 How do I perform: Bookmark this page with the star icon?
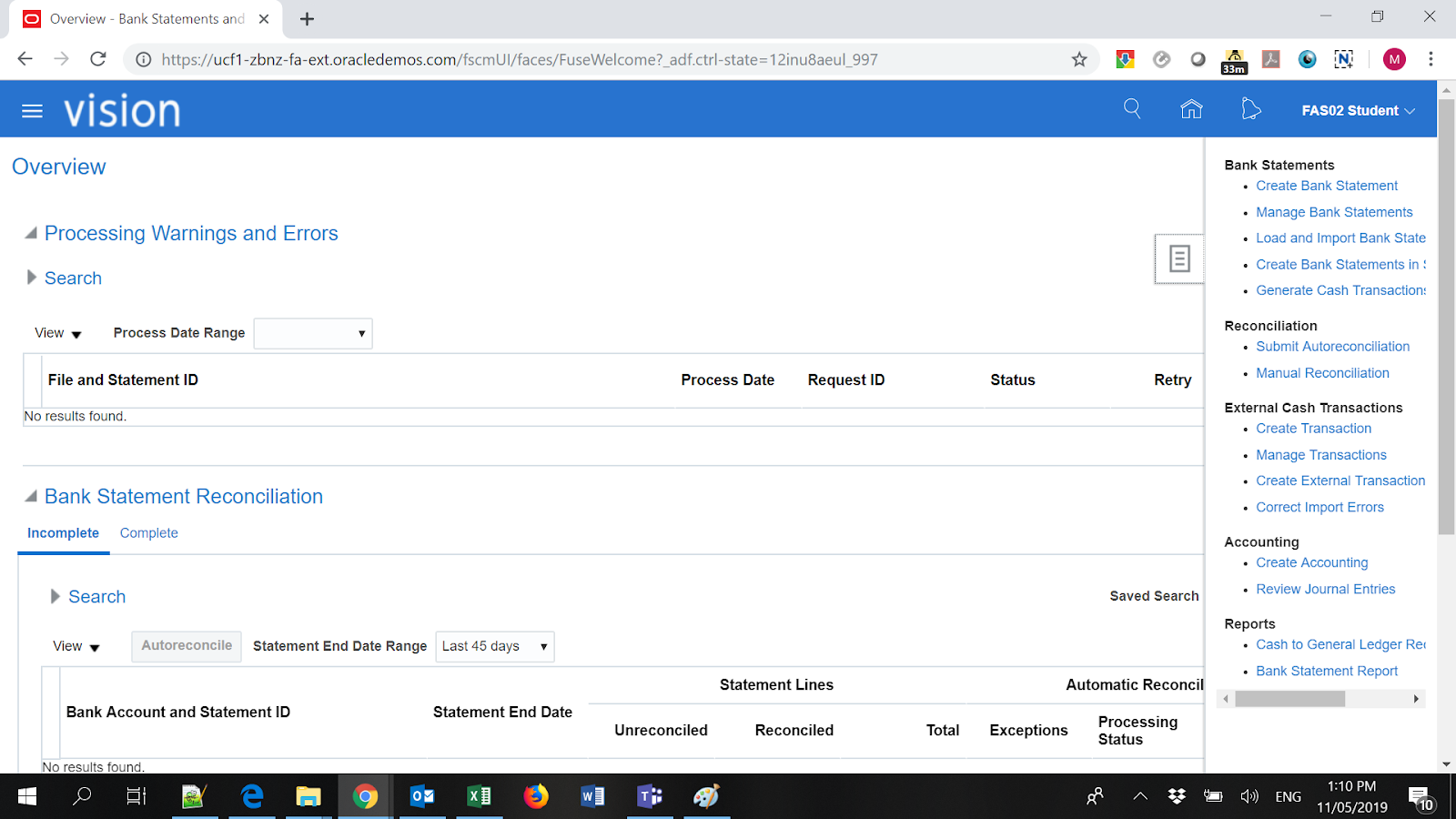(x=1079, y=59)
